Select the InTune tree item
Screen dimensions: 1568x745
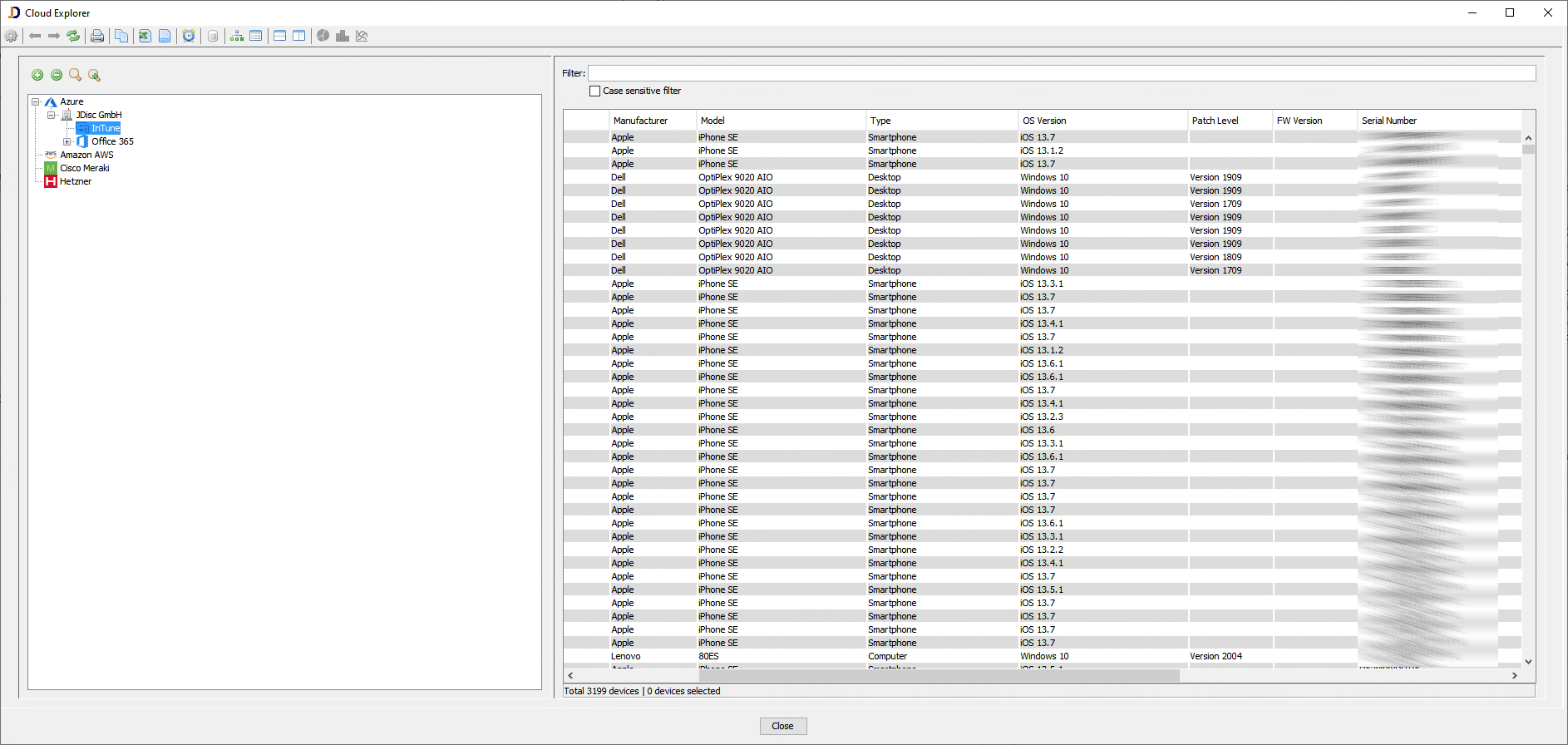click(x=105, y=129)
